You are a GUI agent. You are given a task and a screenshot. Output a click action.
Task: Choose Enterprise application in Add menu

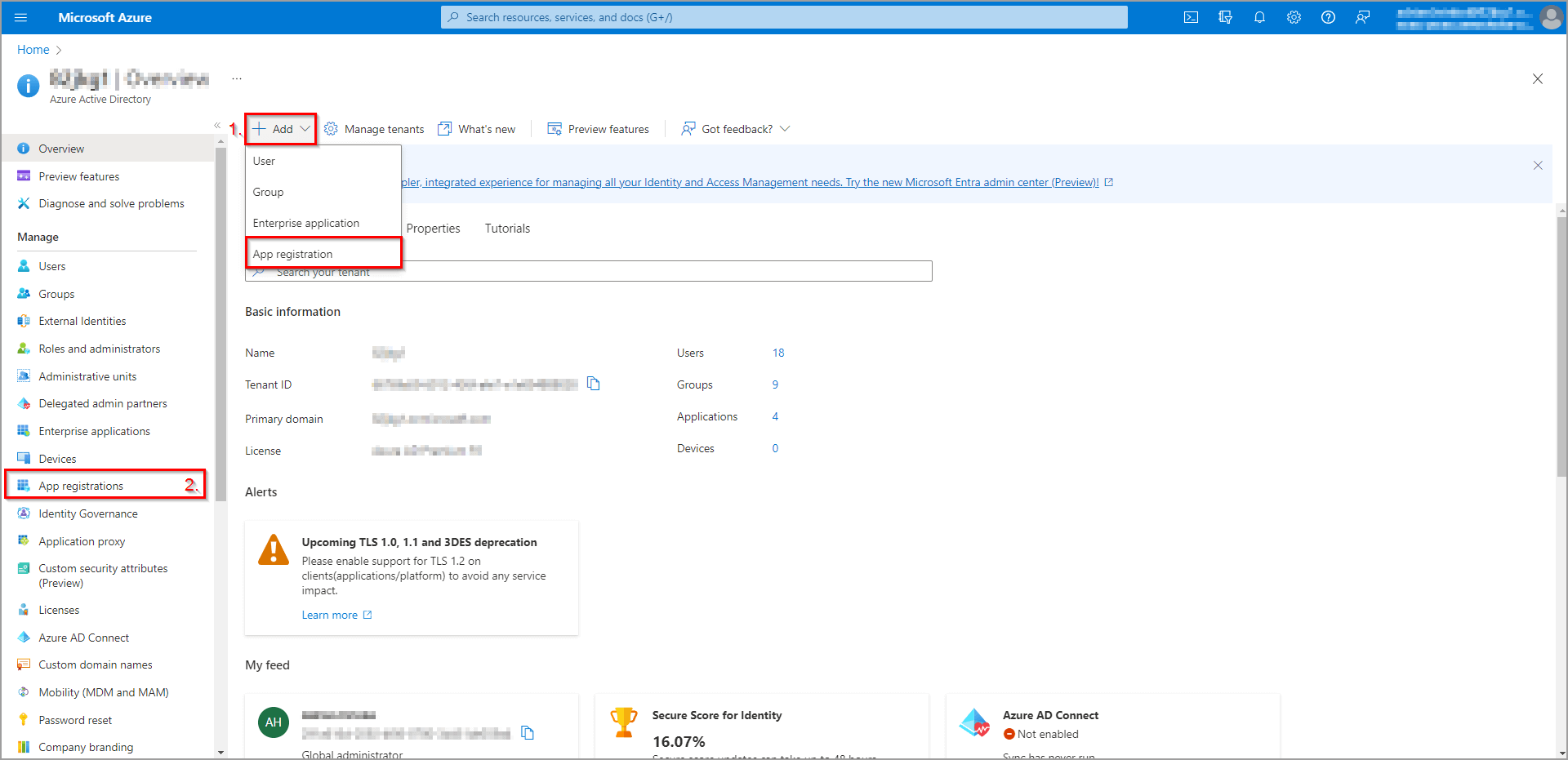point(323,223)
